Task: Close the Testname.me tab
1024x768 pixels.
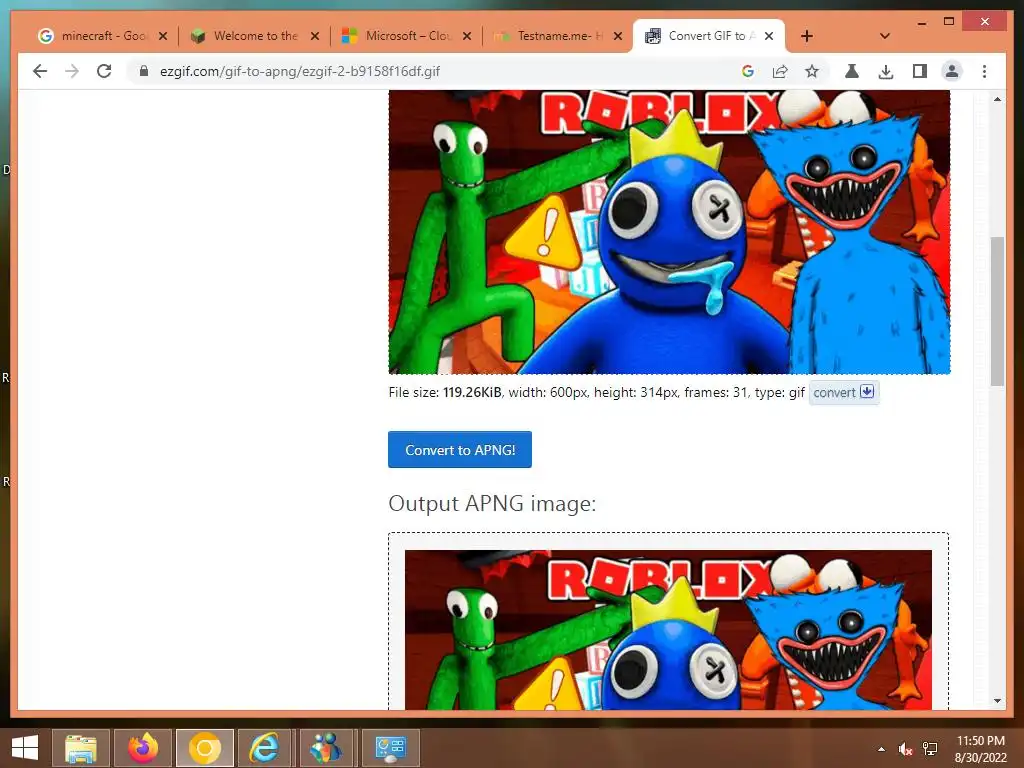Action: 618,36
